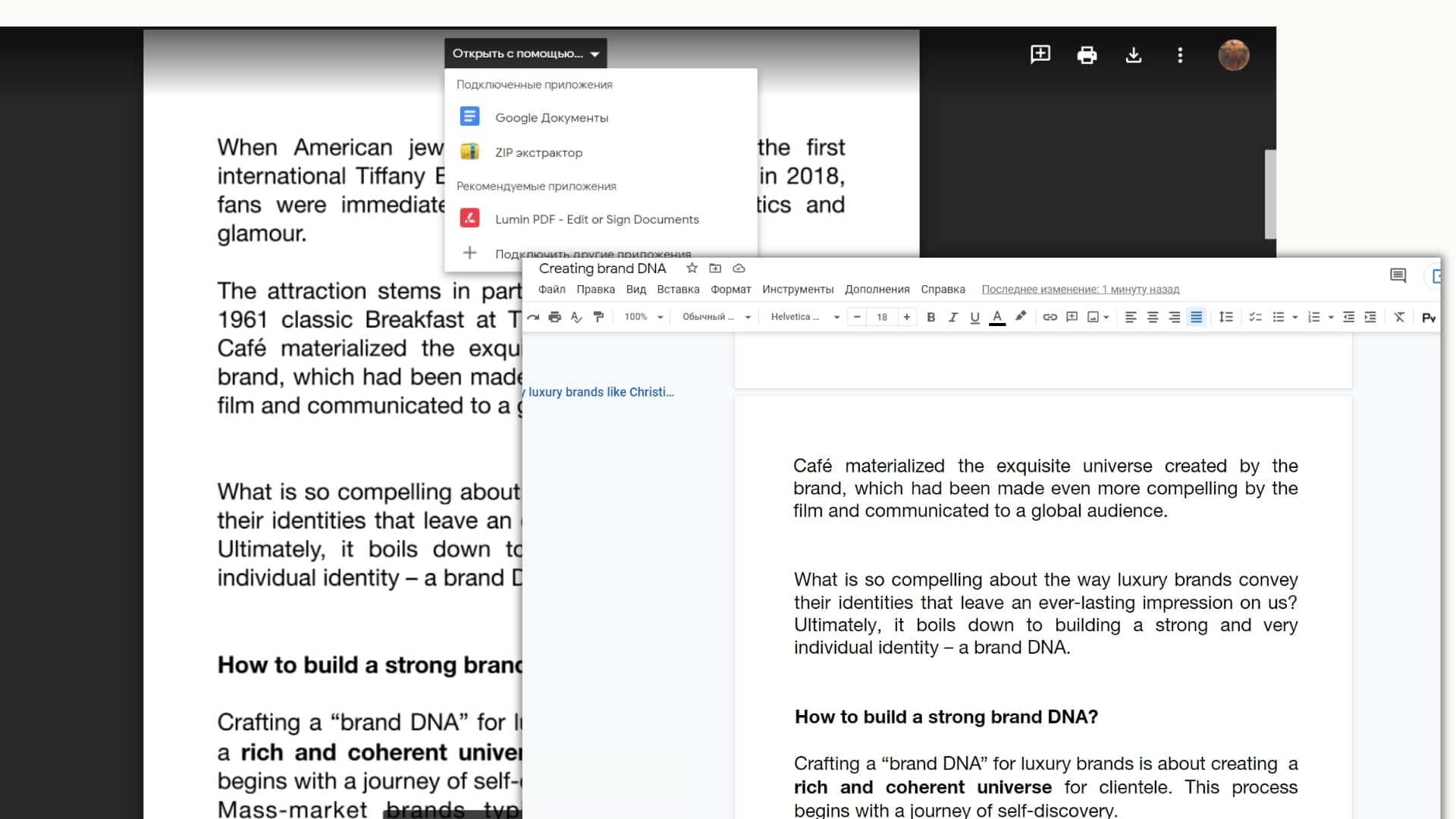Enable justified text alignment
Image resolution: width=1456 pixels, height=819 pixels.
click(x=1196, y=317)
